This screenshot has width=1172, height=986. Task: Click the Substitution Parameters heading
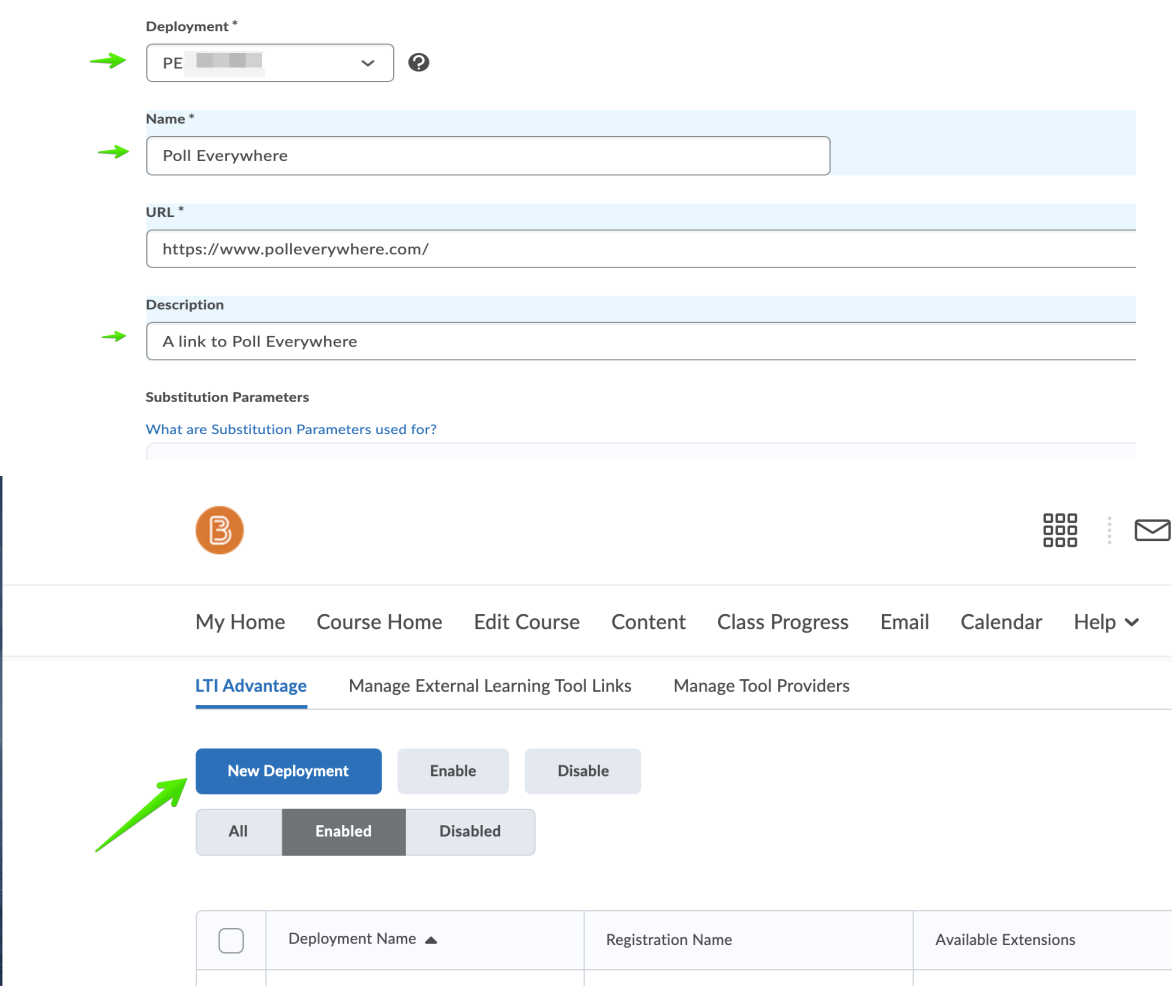(x=227, y=397)
